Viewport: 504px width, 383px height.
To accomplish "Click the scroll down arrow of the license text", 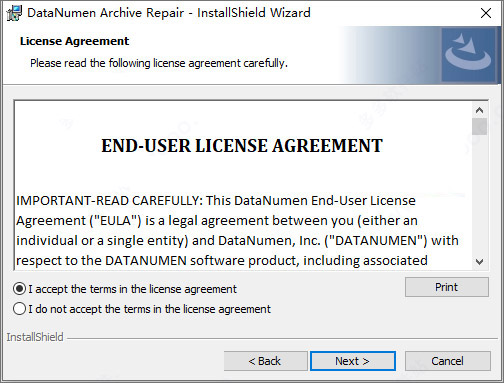I will (479, 262).
